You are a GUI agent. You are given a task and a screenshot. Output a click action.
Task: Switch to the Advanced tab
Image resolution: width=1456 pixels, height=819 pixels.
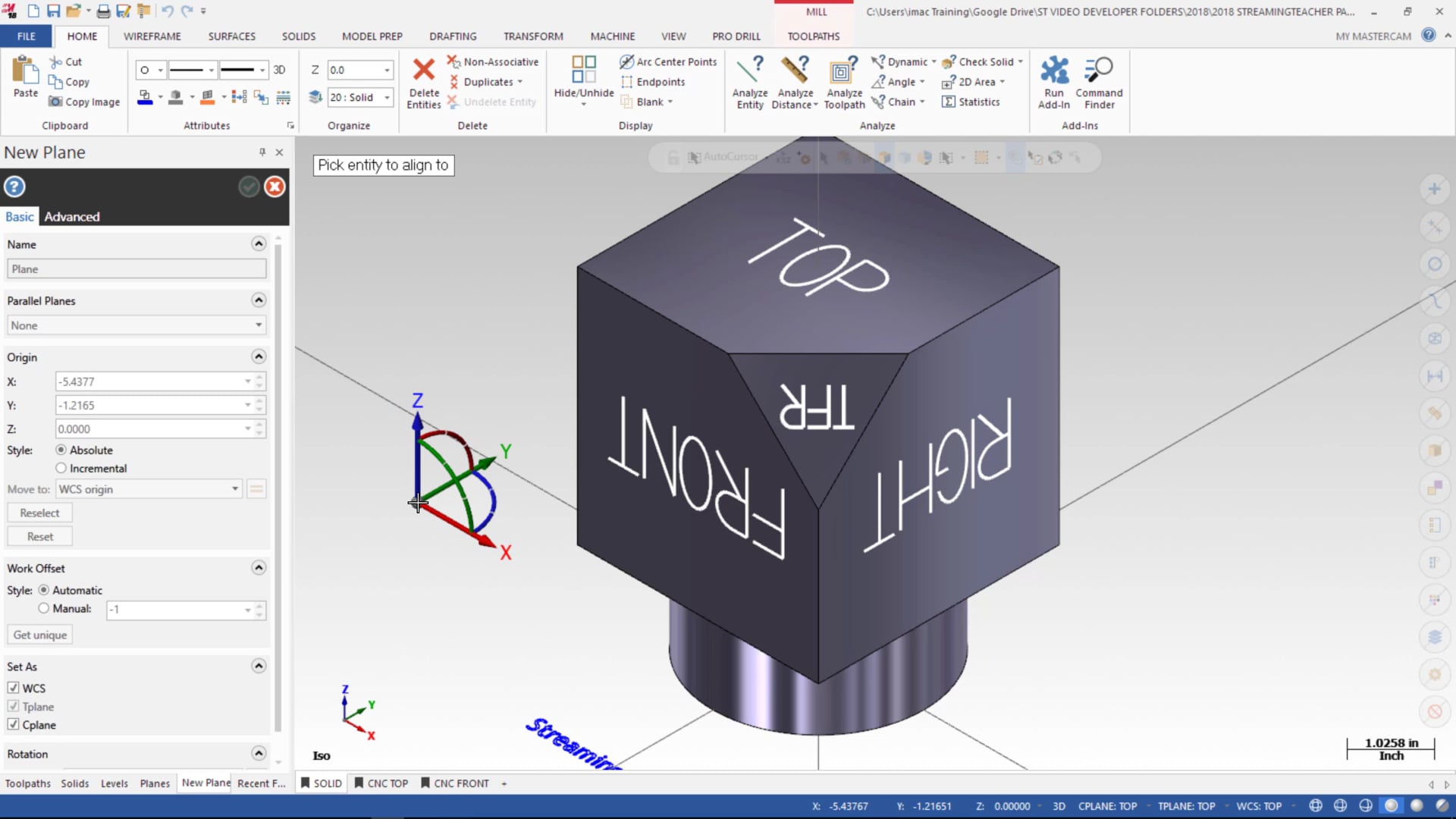(72, 216)
